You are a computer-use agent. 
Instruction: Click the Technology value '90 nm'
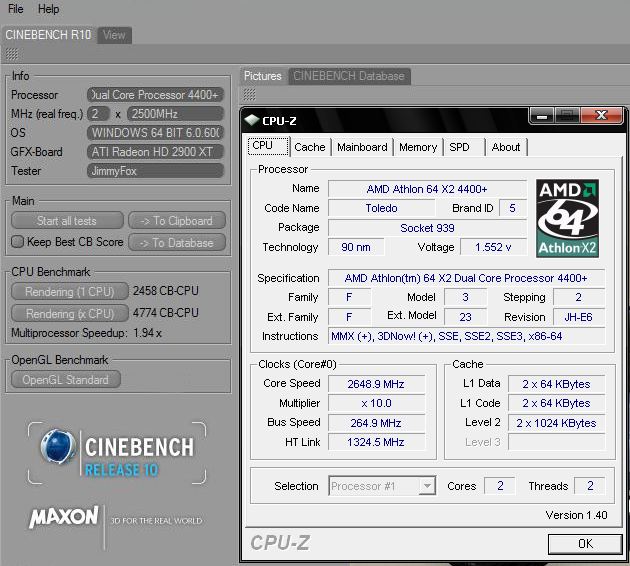[x=356, y=247]
